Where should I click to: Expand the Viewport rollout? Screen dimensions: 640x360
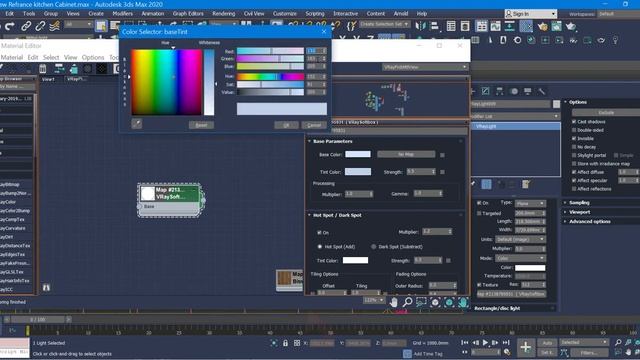[579, 212]
